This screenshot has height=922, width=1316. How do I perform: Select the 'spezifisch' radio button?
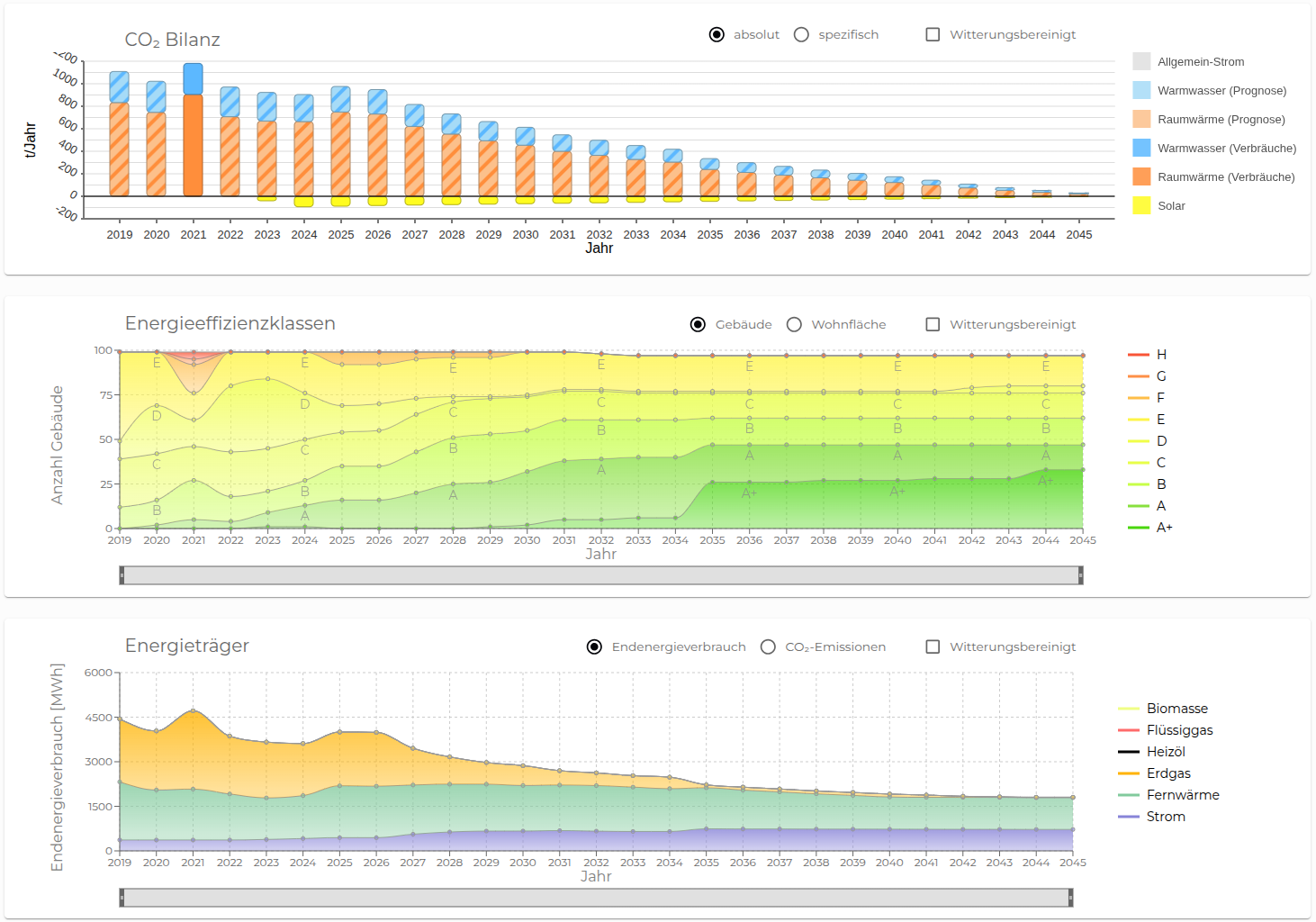pyautogui.click(x=801, y=35)
